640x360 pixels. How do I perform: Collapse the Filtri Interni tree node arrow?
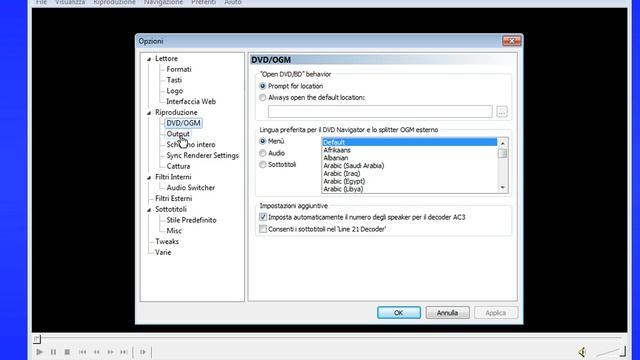pos(149,178)
